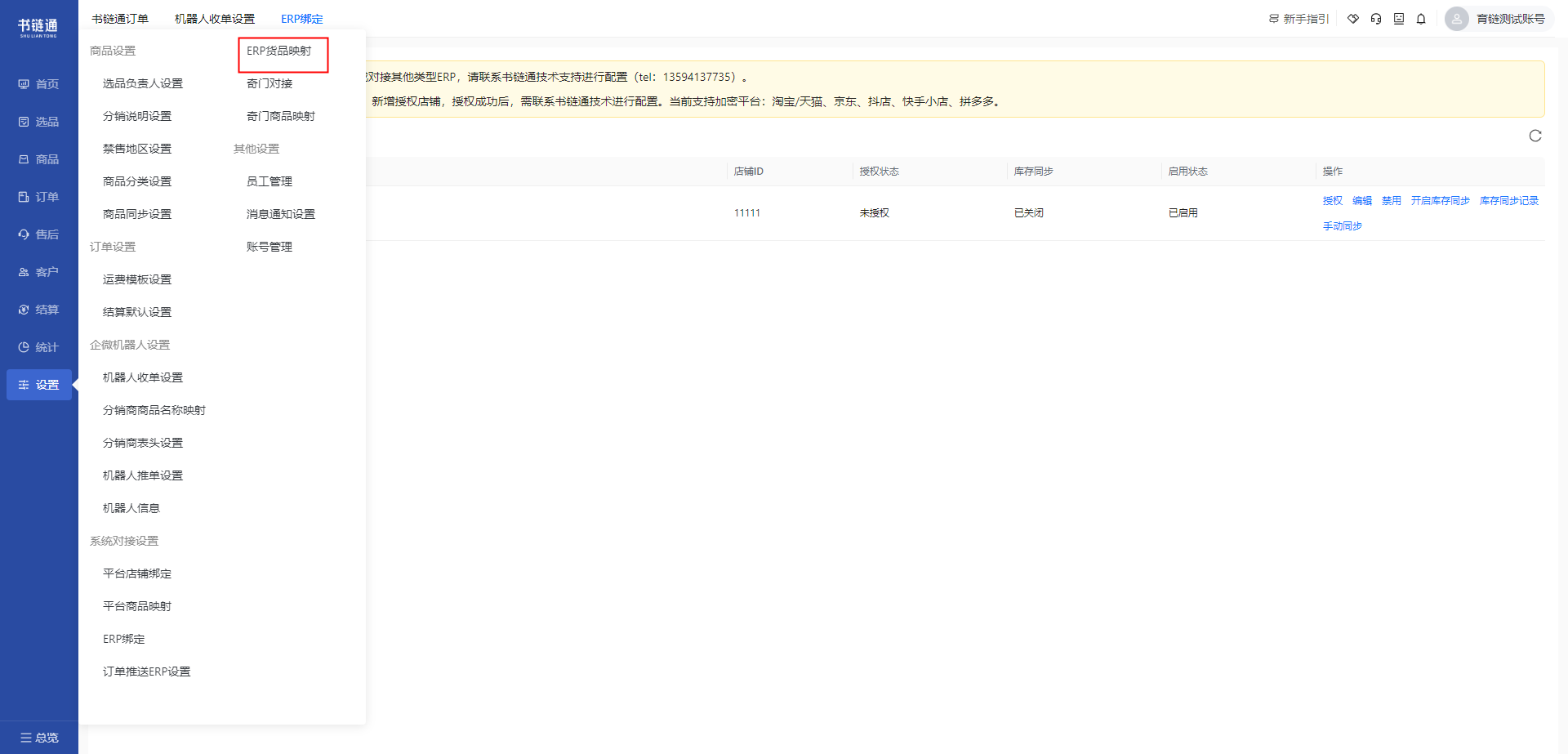Open 奇门对接 menu item

pyautogui.click(x=269, y=83)
